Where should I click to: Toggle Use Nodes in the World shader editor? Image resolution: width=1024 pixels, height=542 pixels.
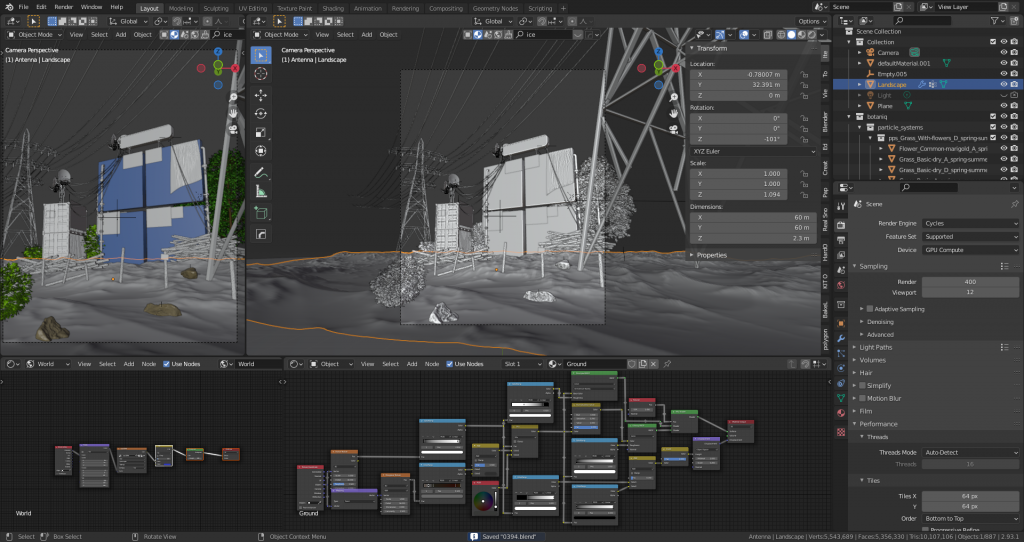click(x=167, y=364)
